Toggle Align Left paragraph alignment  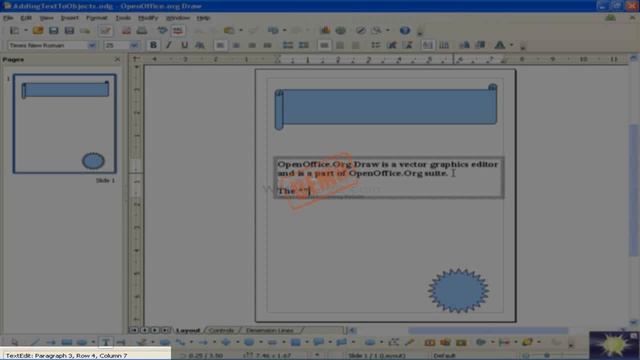(x=220, y=45)
